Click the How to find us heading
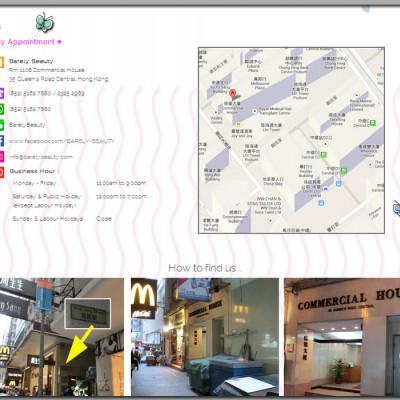The width and height of the screenshot is (400, 400). tap(205, 268)
